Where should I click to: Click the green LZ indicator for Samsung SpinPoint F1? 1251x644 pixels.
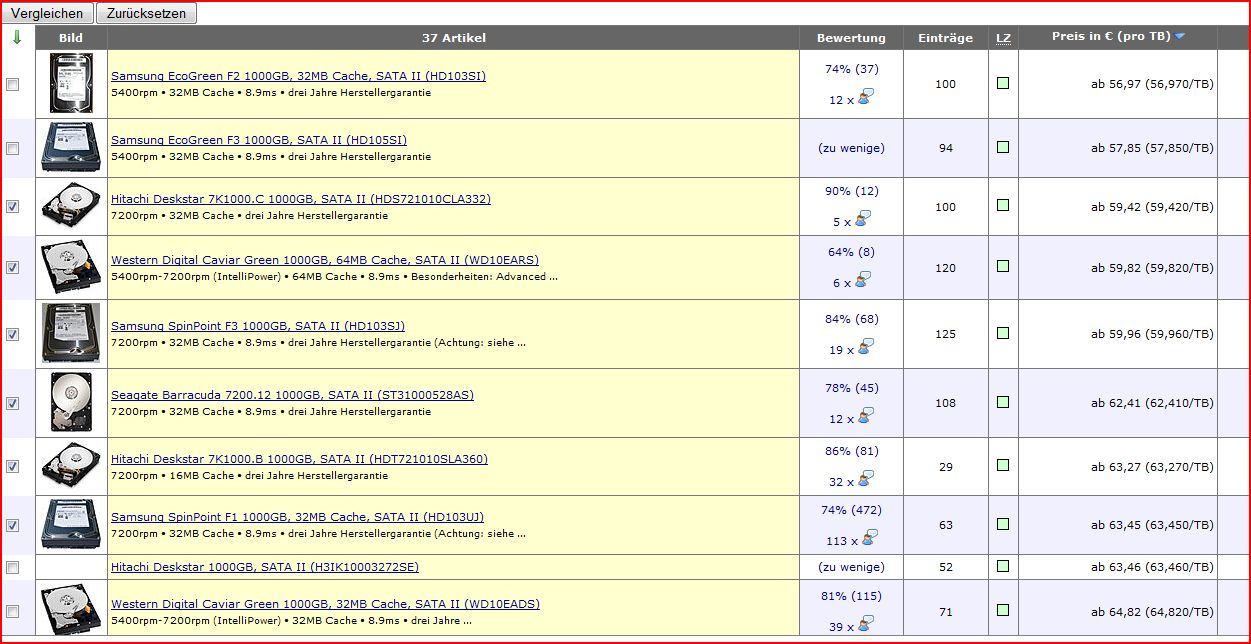click(1003, 523)
